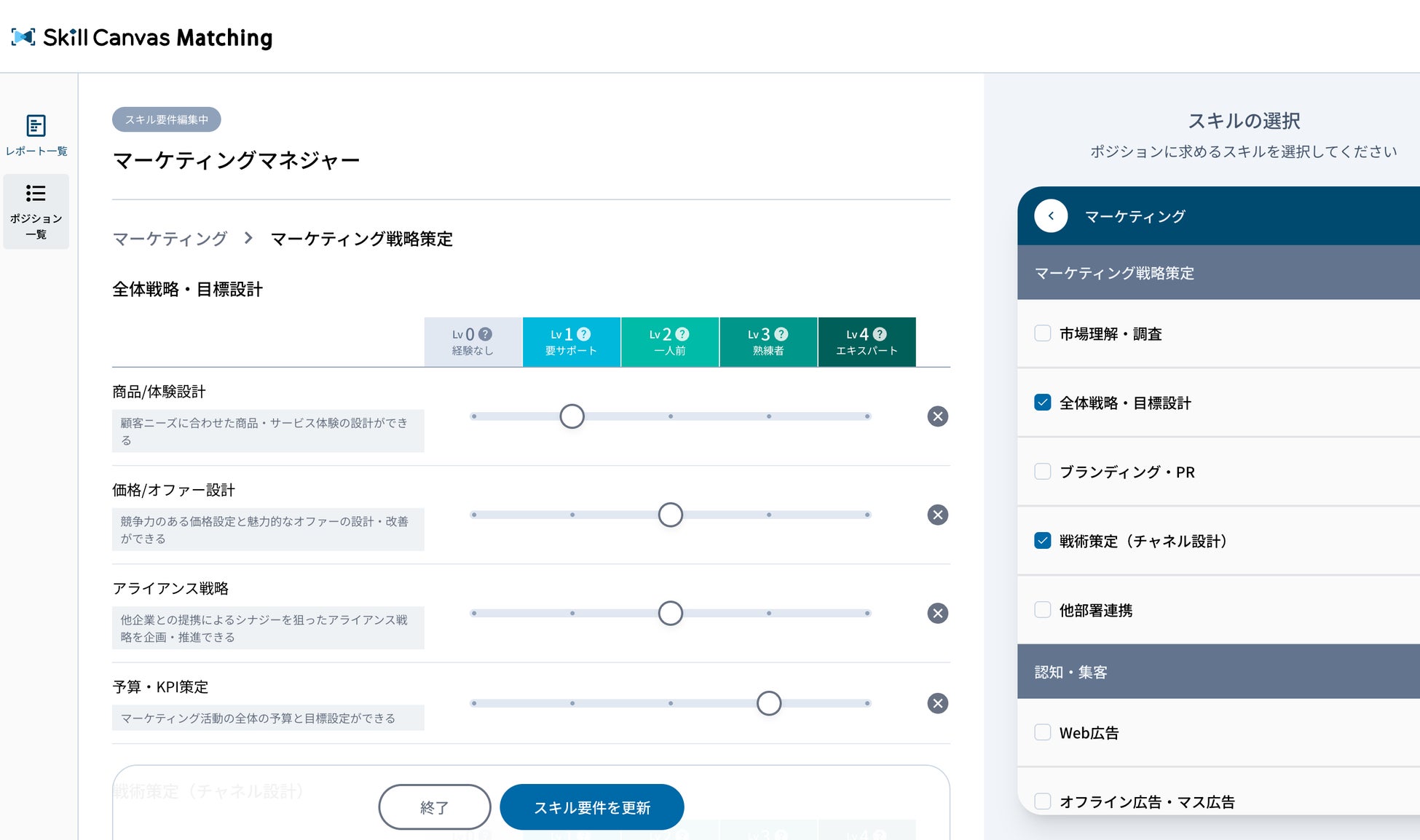Image resolution: width=1420 pixels, height=840 pixels.
Task: Click the 終了 button
Action: [434, 807]
